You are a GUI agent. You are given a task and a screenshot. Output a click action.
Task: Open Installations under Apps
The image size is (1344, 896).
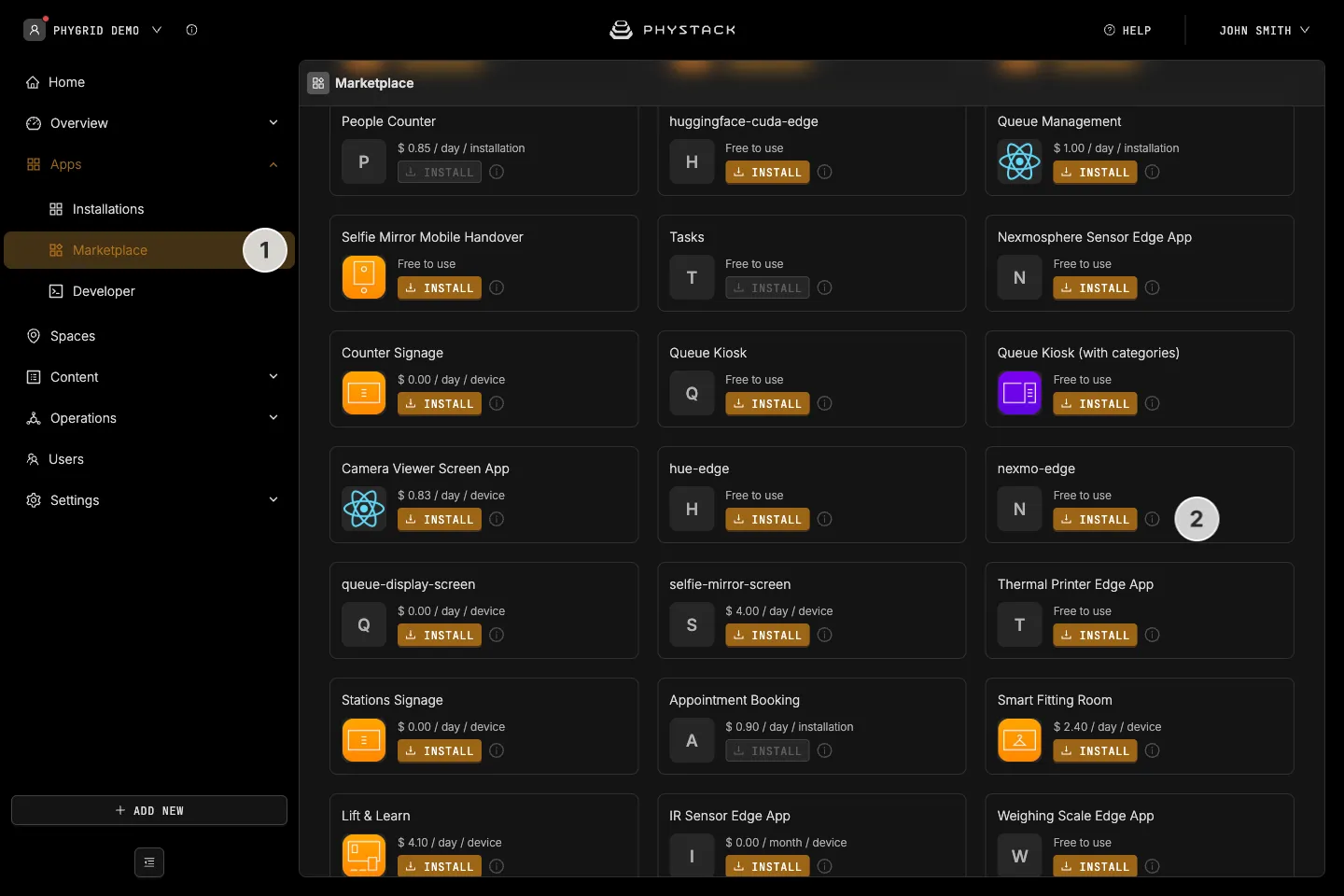click(149, 209)
